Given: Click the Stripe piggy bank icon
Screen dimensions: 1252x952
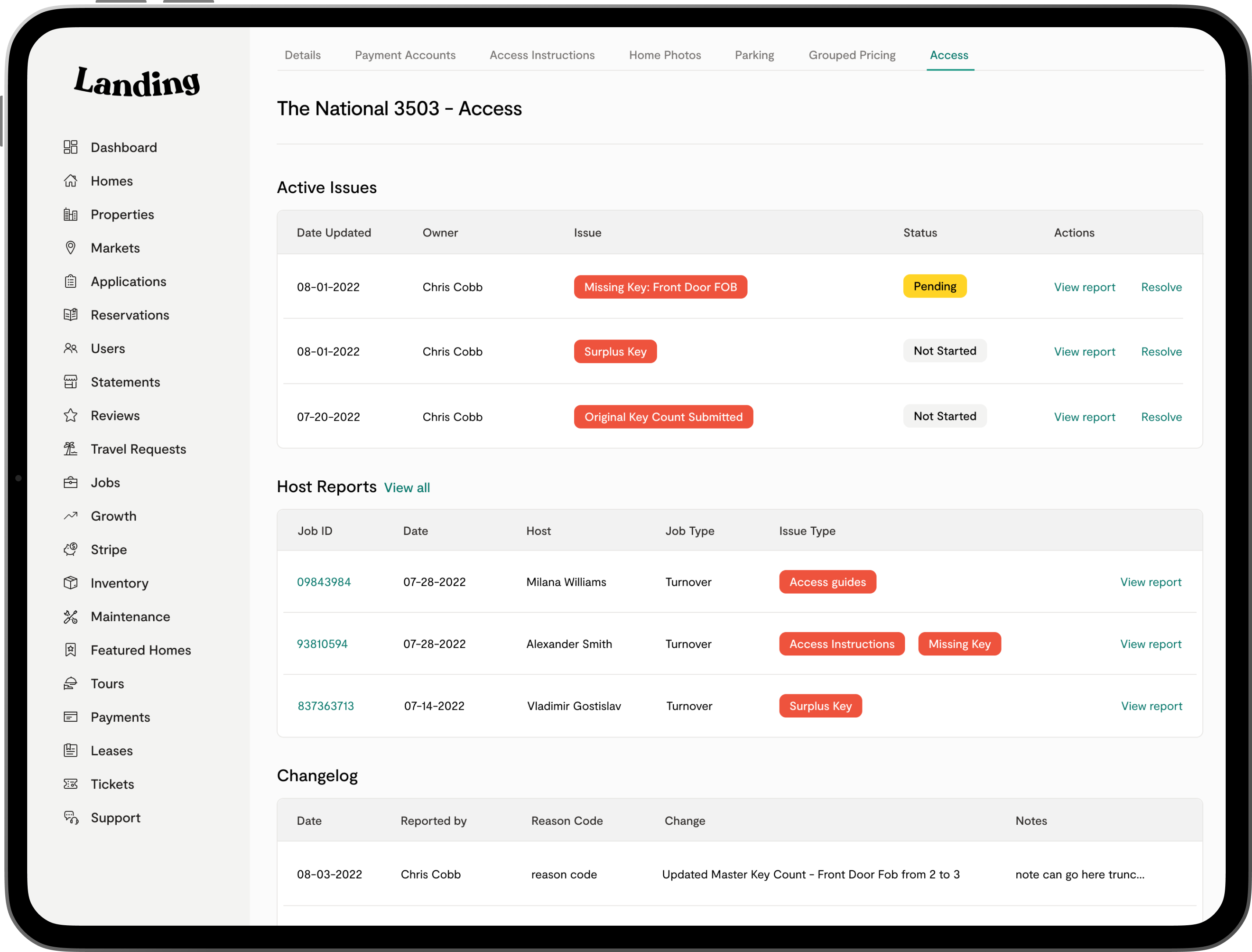Looking at the screenshot, I should [x=70, y=550].
